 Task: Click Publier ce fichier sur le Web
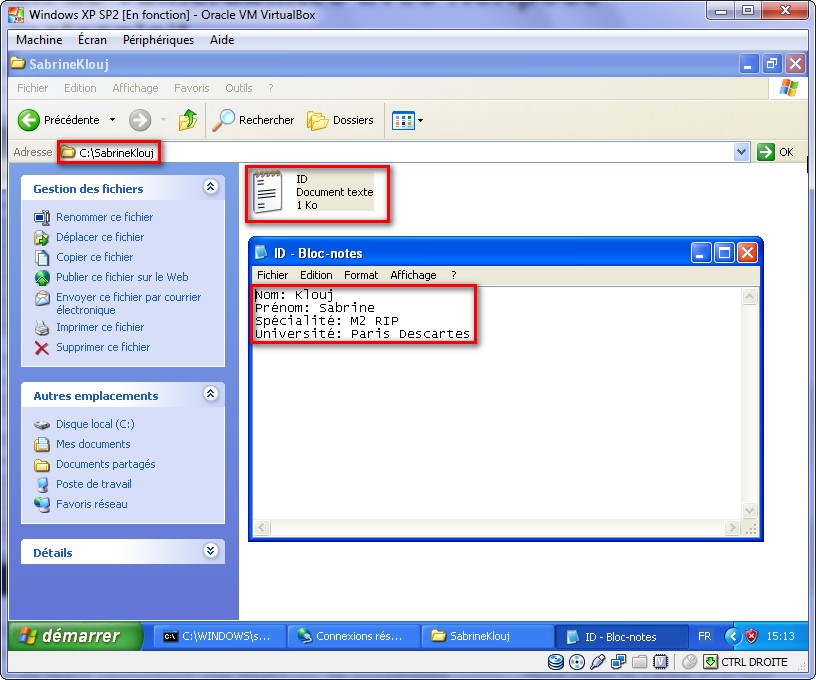(122, 277)
